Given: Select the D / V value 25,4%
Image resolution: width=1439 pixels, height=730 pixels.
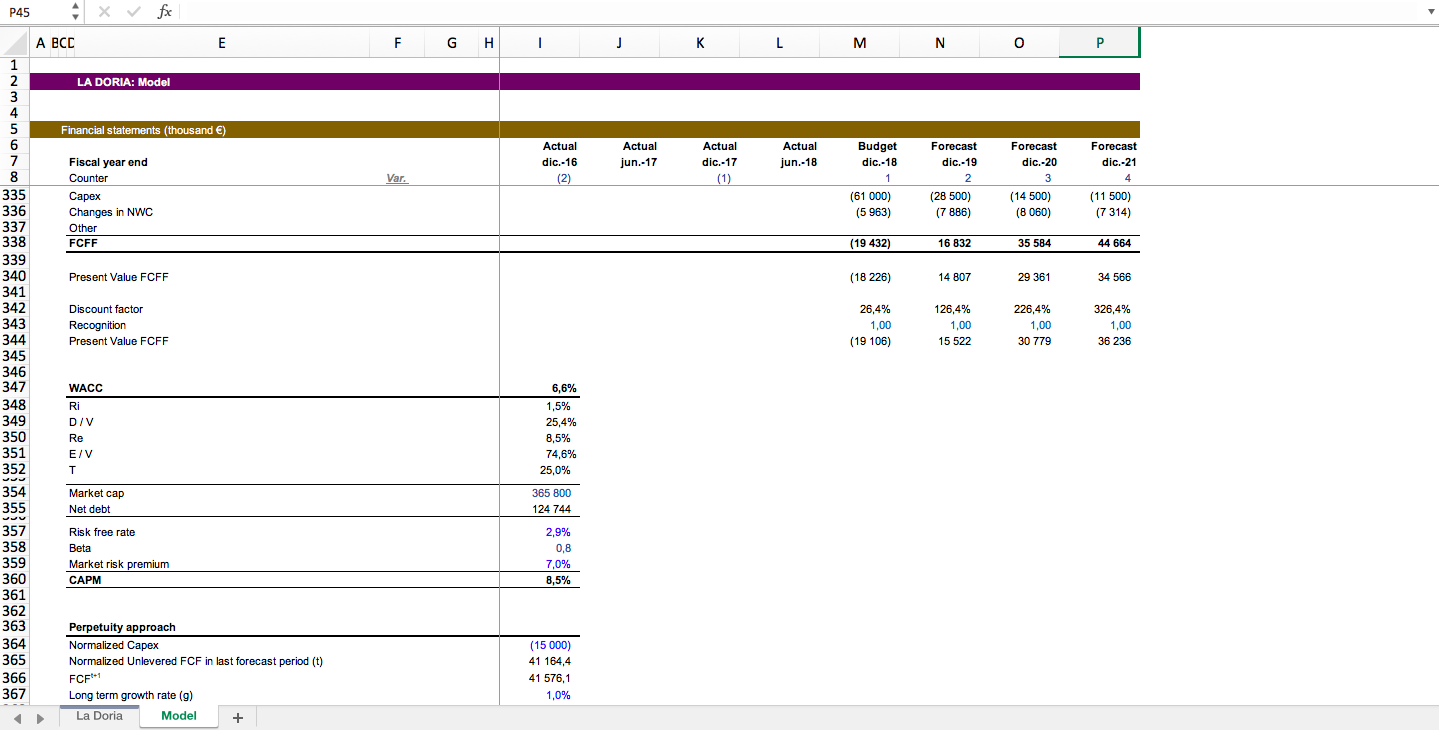Looking at the screenshot, I should coord(561,422).
